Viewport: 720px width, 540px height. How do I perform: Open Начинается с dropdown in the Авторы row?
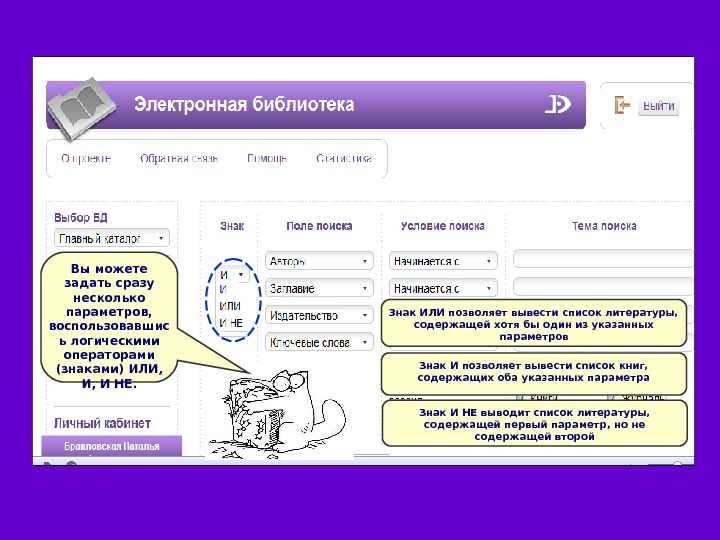[443, 261]
